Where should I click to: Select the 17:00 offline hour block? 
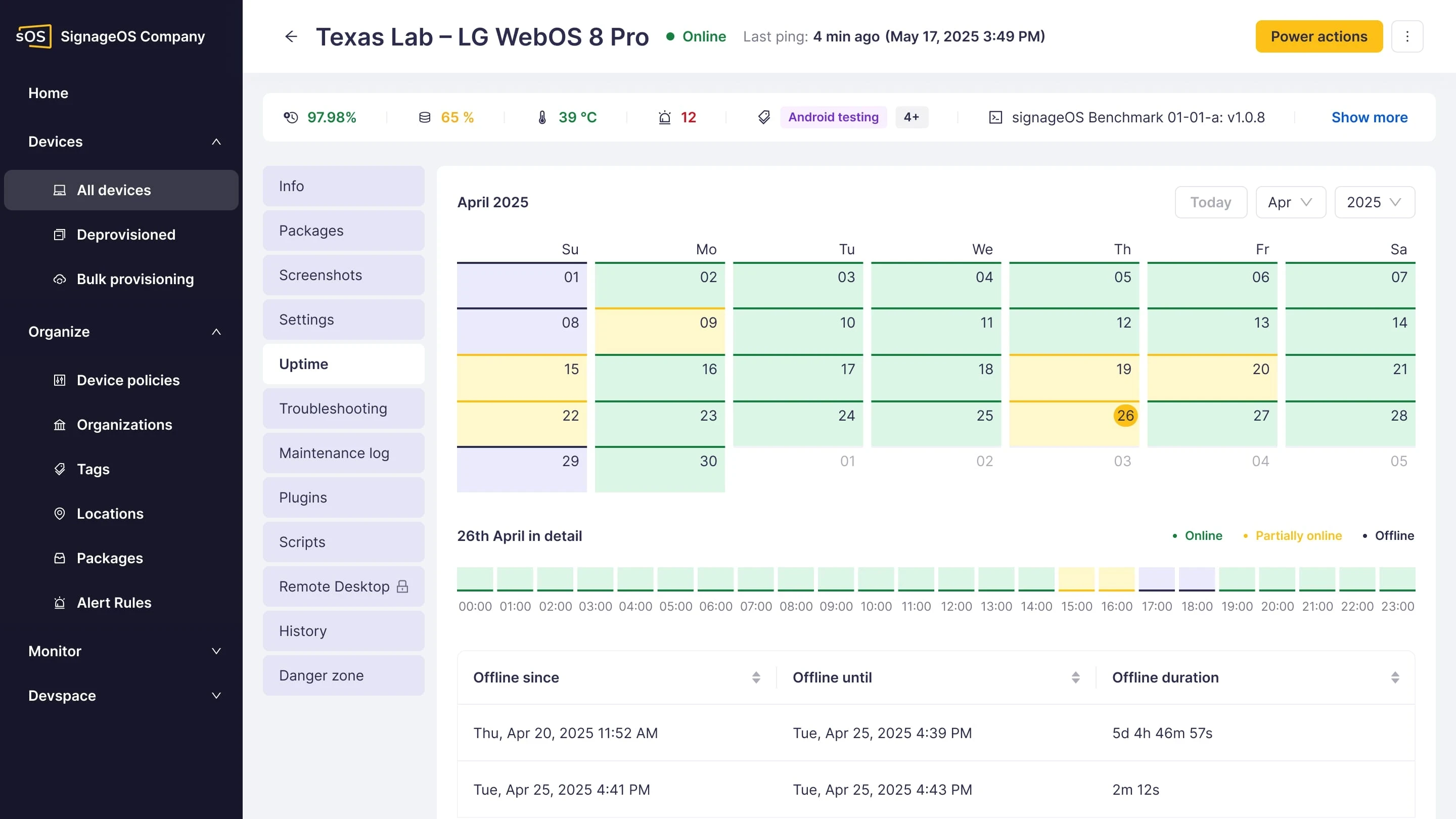tap(1156, 579)
